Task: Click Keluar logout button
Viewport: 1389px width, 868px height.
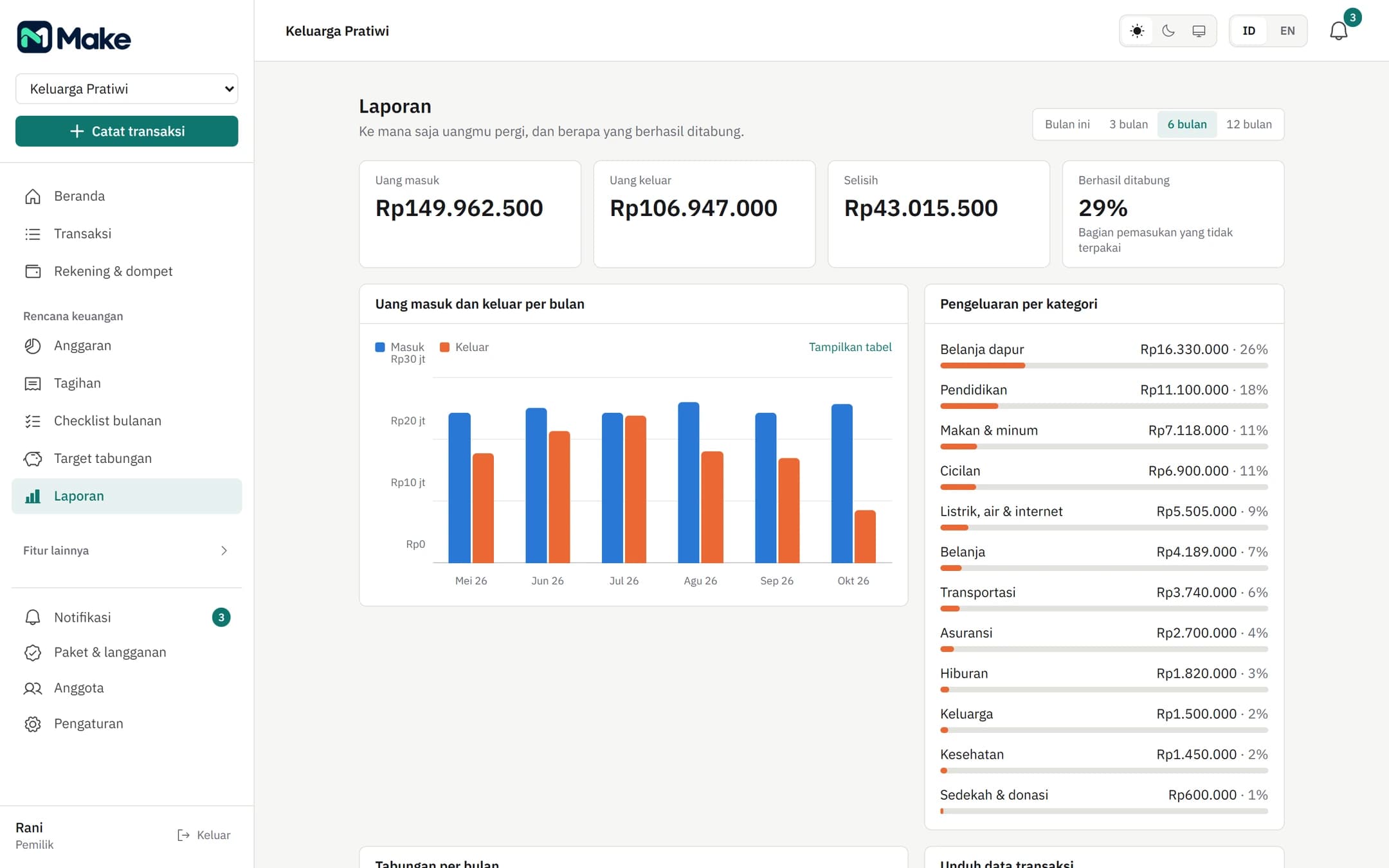Action: click(204, 835)
